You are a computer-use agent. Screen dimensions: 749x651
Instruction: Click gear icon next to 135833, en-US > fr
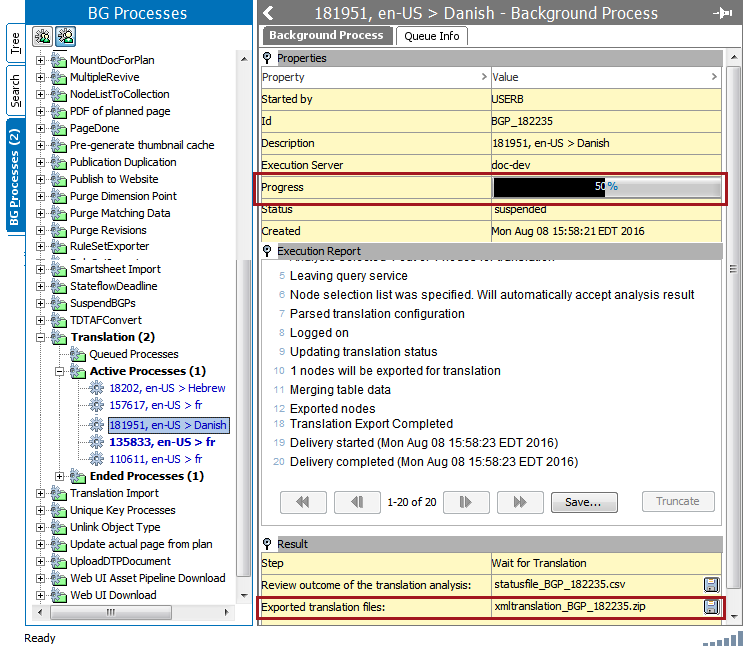[96, 442]
